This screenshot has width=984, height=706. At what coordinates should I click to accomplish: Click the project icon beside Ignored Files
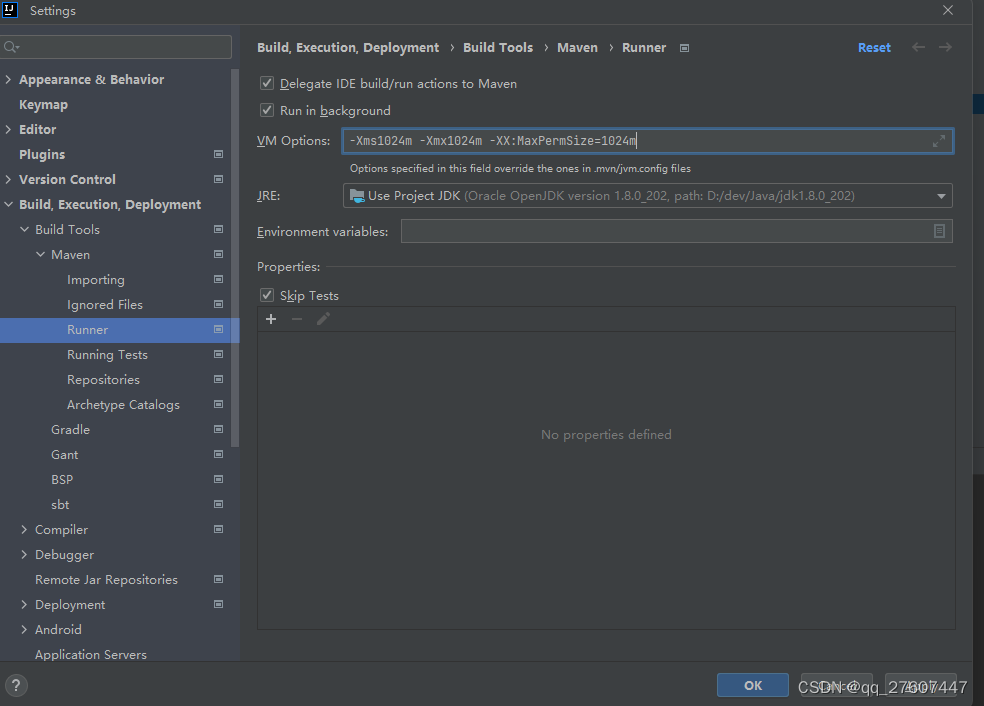218,304
